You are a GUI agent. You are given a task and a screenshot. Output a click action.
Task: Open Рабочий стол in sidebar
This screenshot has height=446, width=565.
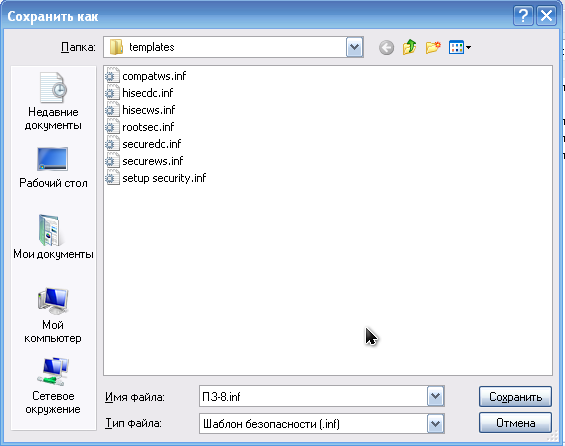point(53,168)
